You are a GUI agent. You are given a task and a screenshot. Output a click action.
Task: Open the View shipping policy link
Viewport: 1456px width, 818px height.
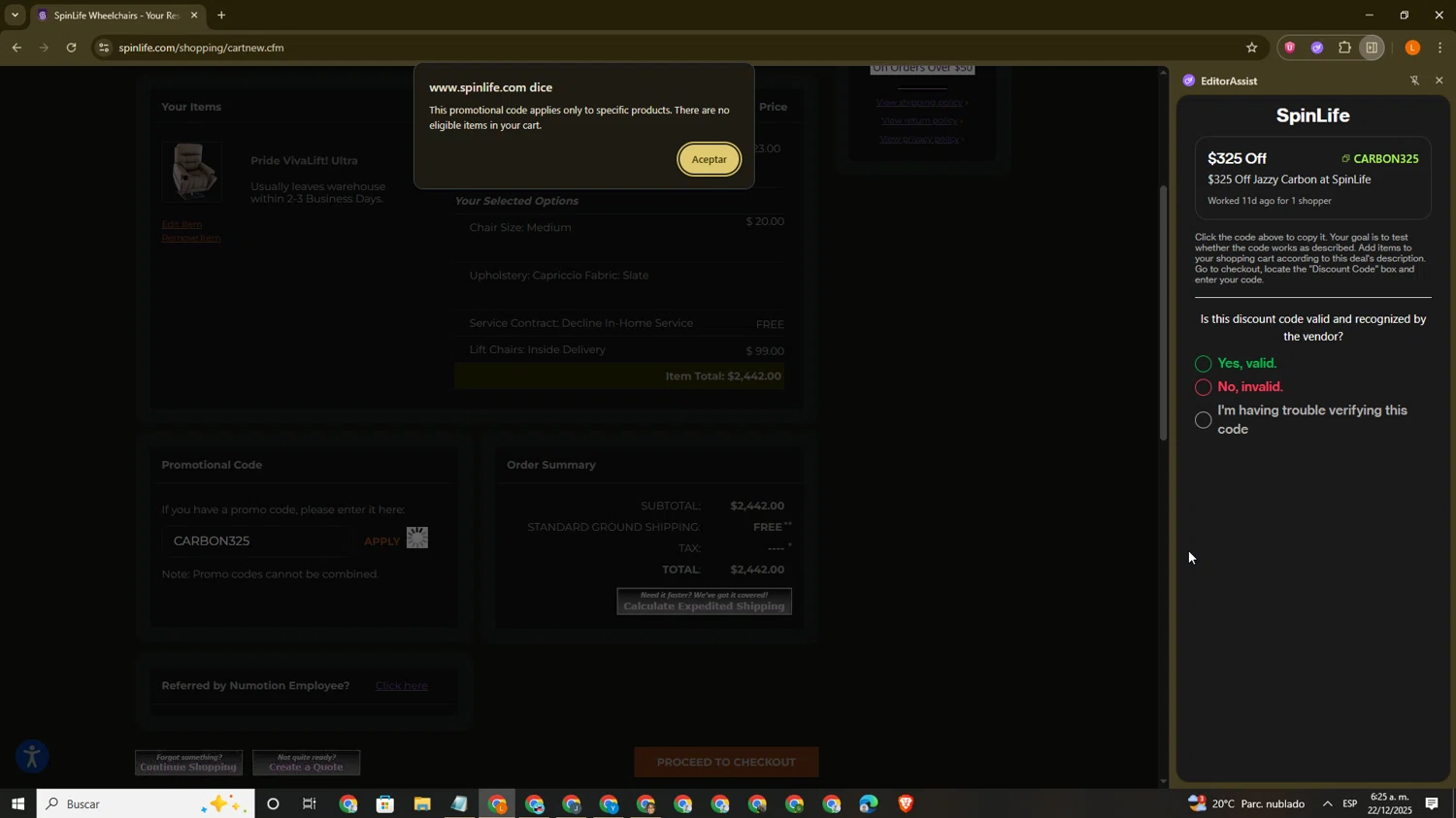click(x=921, y=103)
